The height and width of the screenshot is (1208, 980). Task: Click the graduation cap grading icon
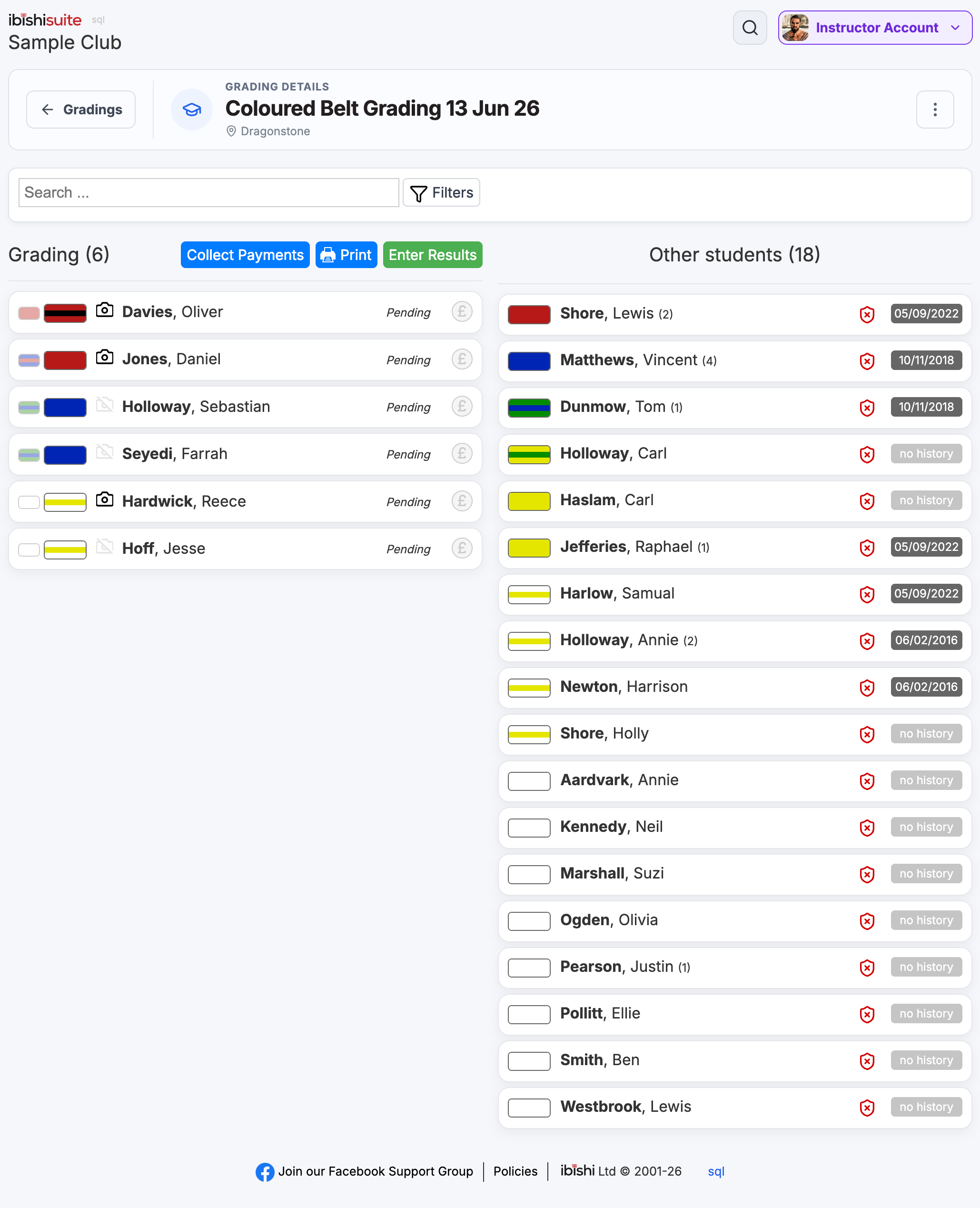coord(192,110)
